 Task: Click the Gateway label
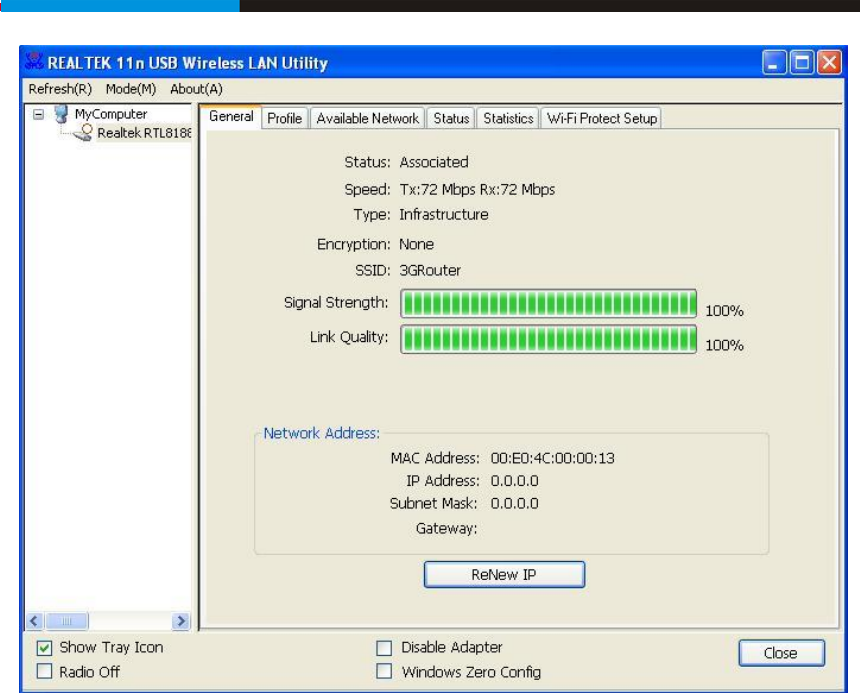click(x=446, y=529)
